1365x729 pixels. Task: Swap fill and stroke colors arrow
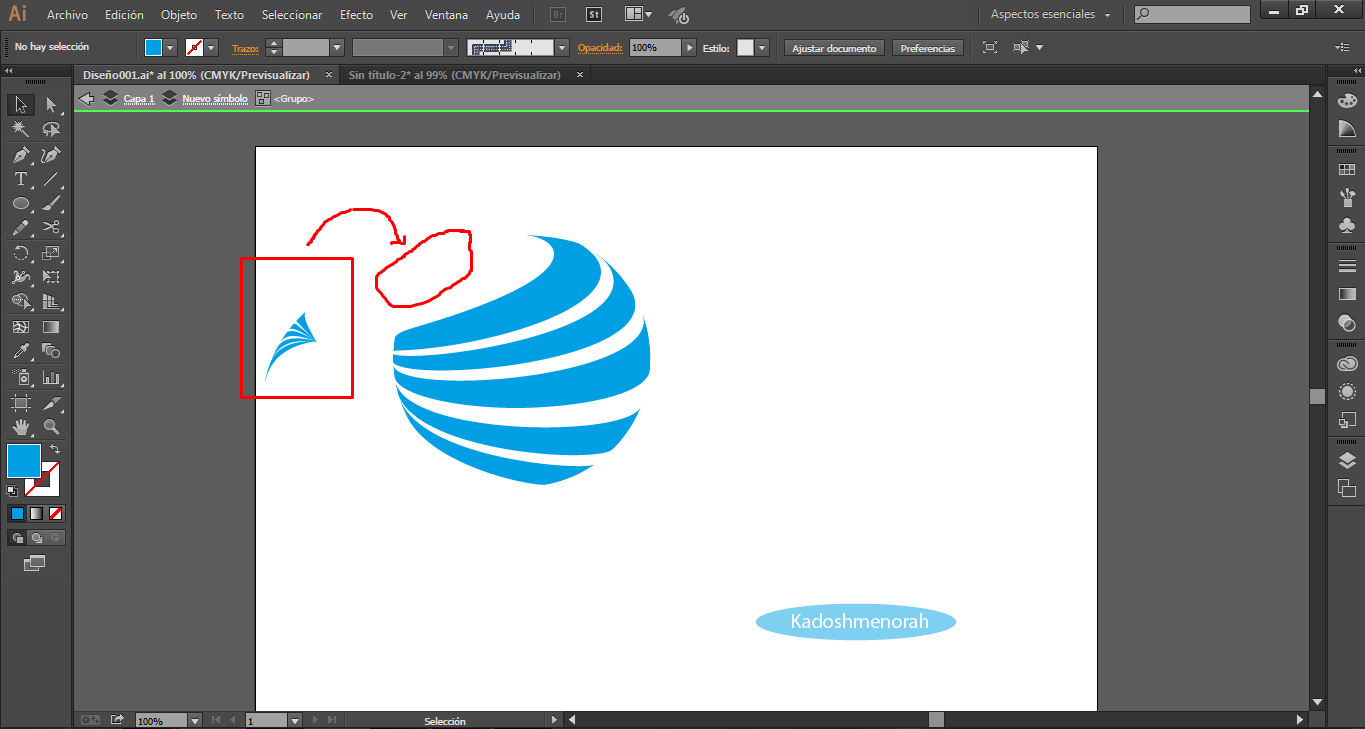[x=55, y=449]
